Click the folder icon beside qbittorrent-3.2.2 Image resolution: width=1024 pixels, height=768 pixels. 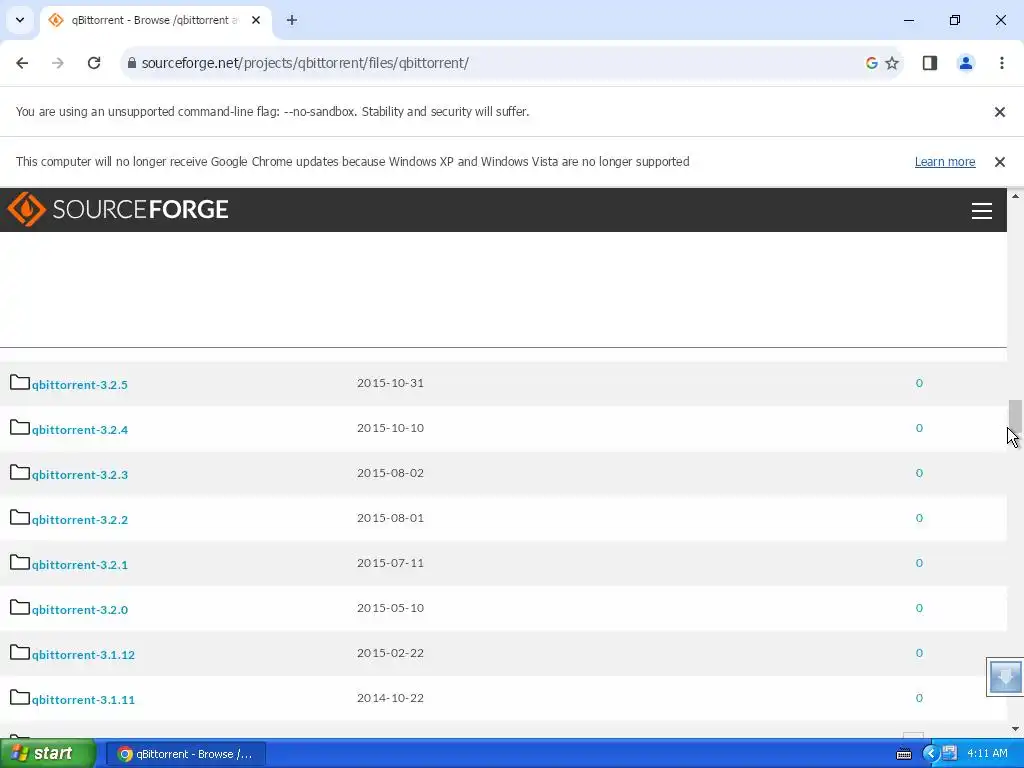(x=20, y=518)
